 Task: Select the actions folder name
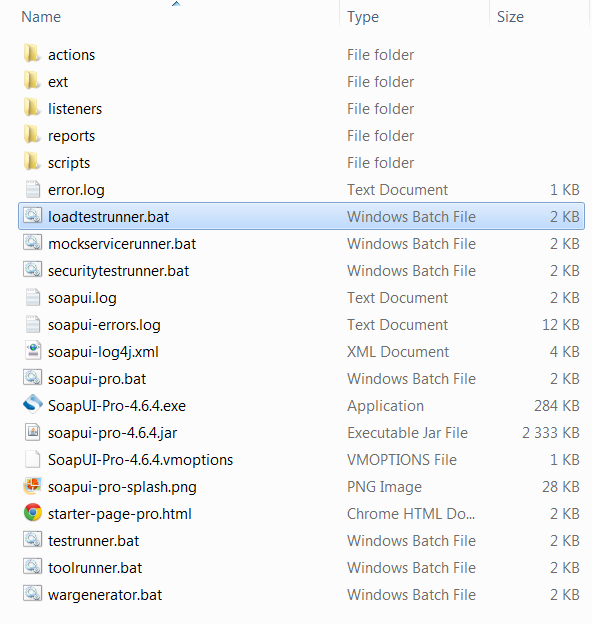click(72, 55)
